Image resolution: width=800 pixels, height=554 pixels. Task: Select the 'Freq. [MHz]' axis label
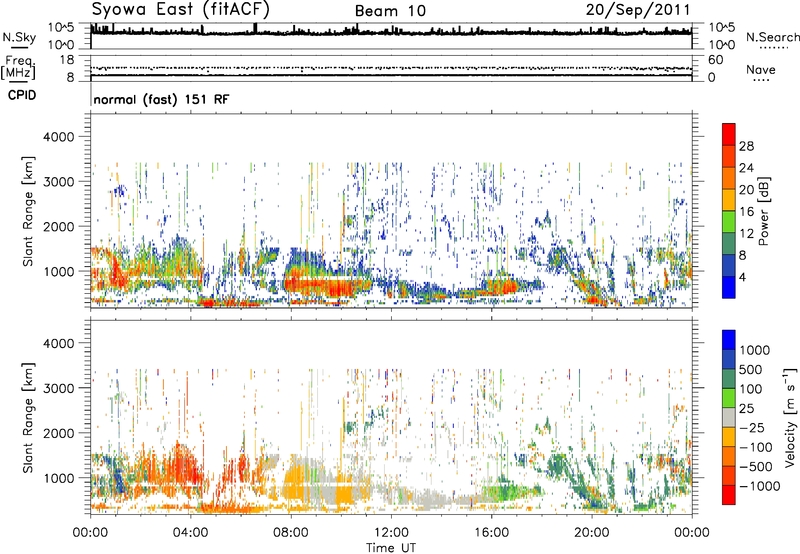point(18,68)
